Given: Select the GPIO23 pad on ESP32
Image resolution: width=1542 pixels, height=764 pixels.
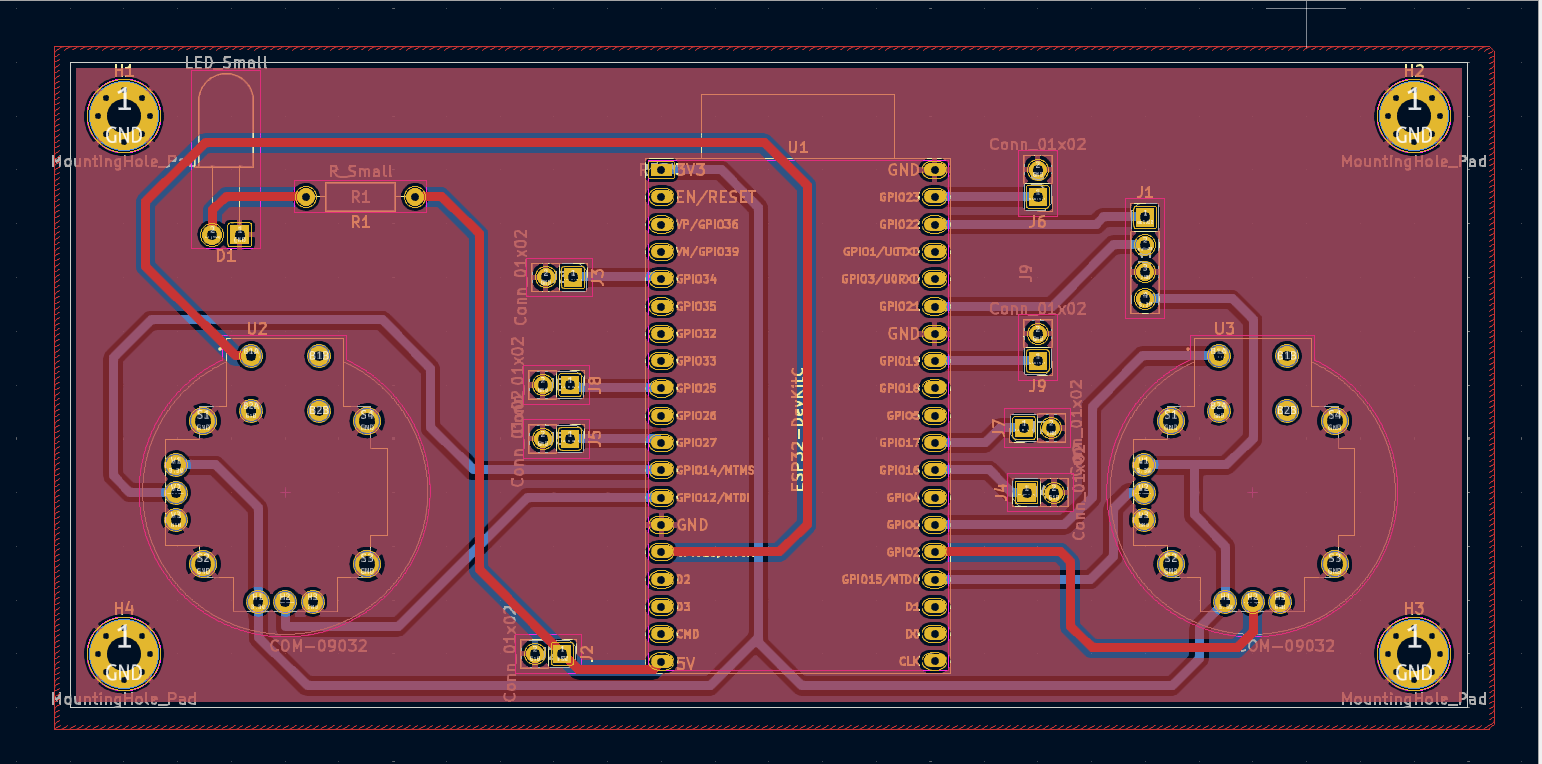Looking at the screenshot, I should 934,197.
